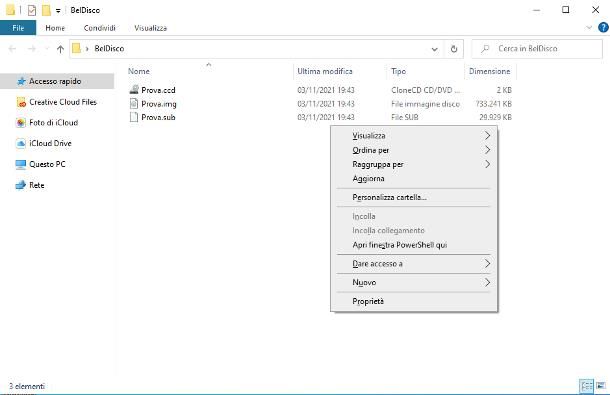Click the Prova.img file name

pyautogui.click(x=159, y=104)
